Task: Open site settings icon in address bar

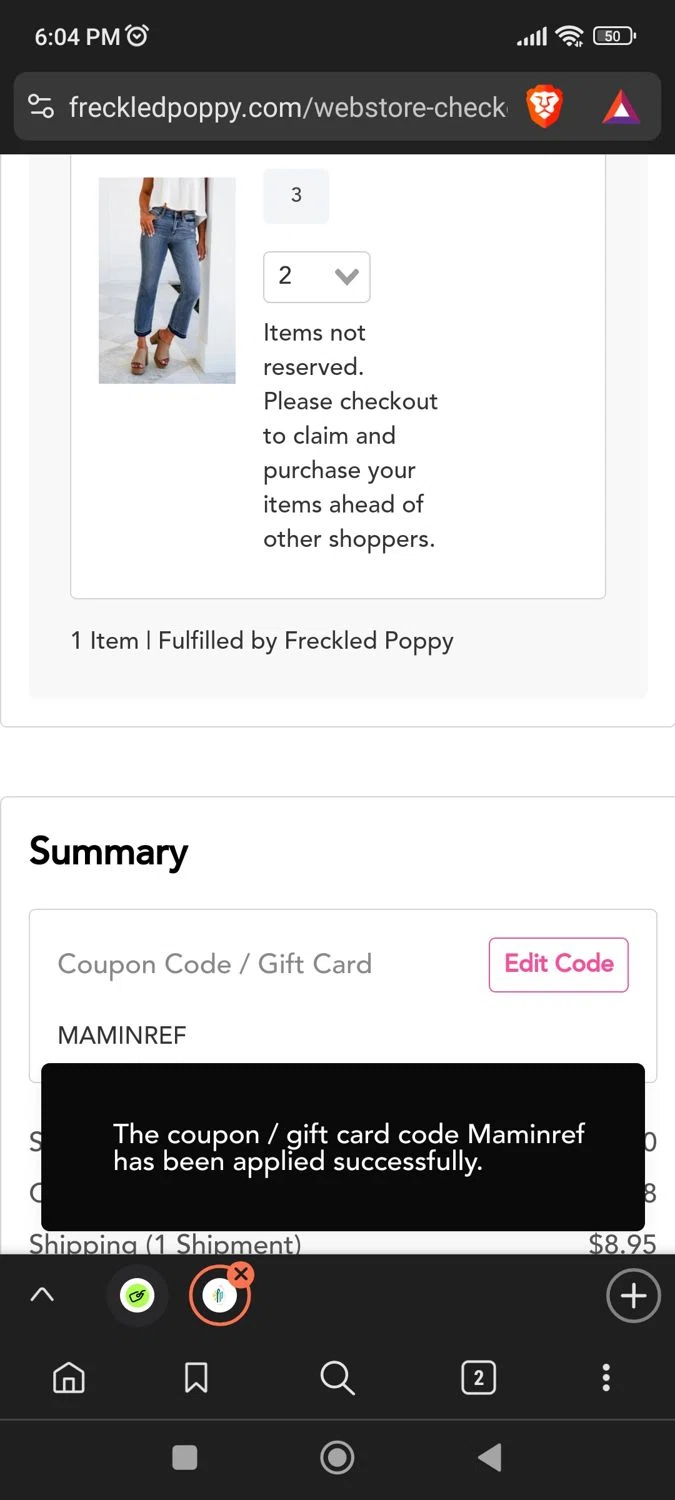Action: (41, 106)
